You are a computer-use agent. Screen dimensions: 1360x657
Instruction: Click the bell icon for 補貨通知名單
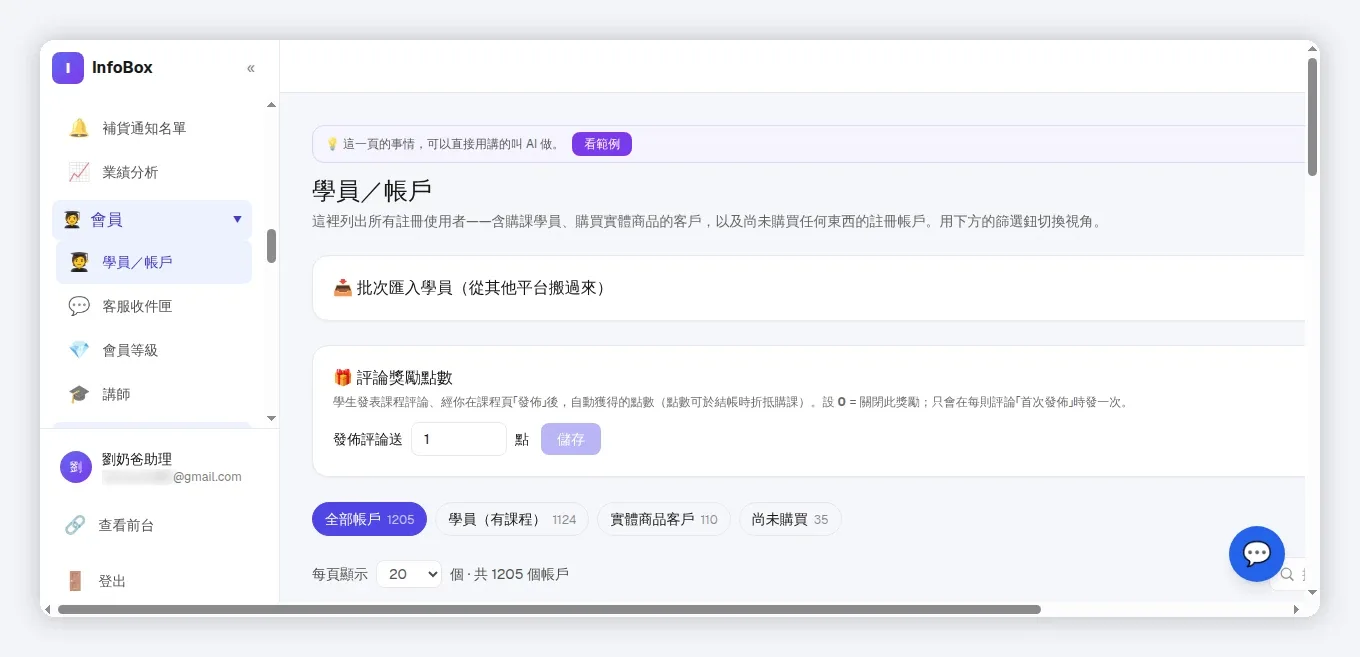click(79, 128)
